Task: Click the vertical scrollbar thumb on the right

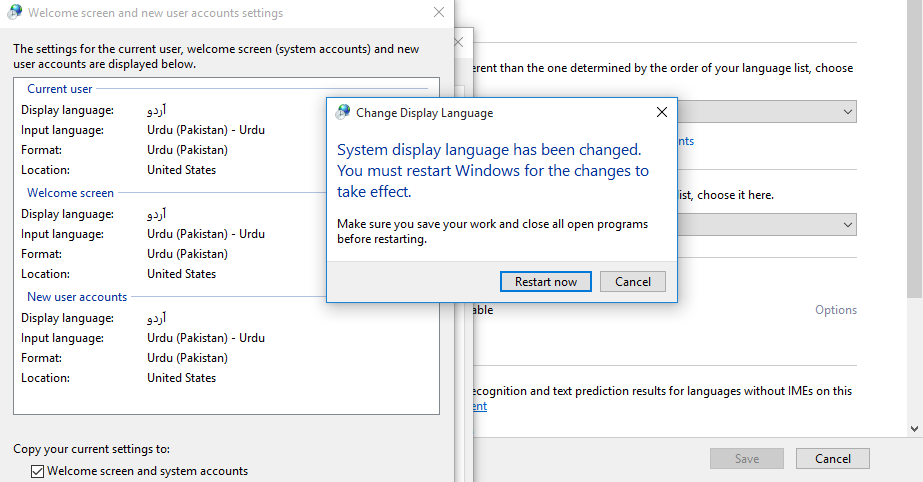Action: (x=914, y=147)
